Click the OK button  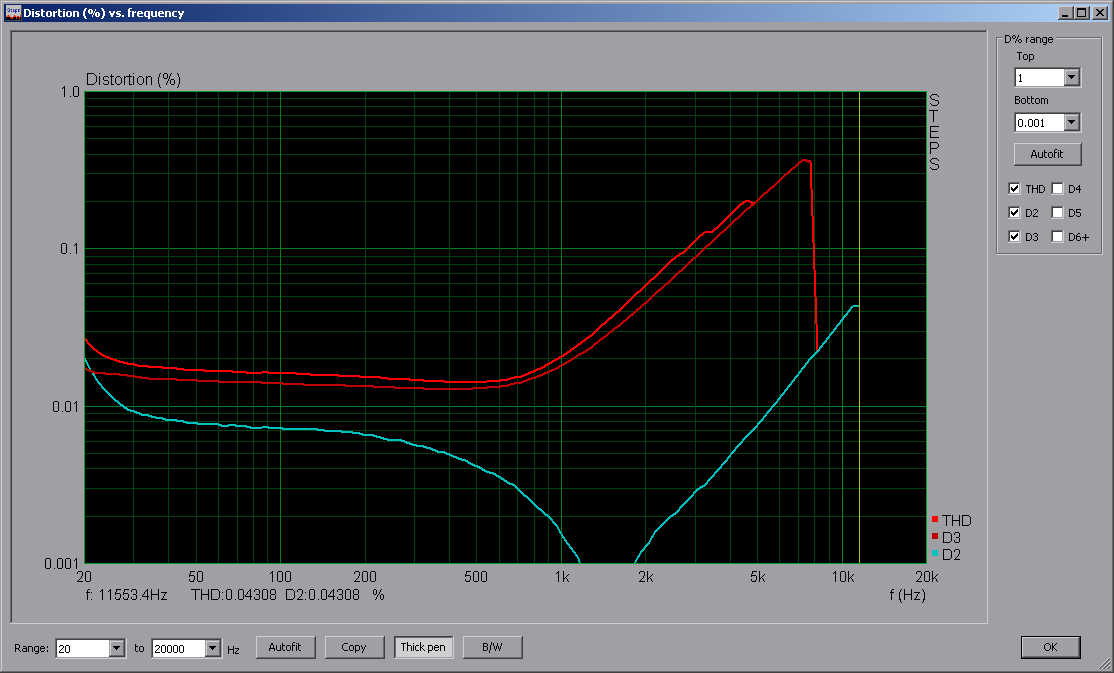(x=1050, y=647)
